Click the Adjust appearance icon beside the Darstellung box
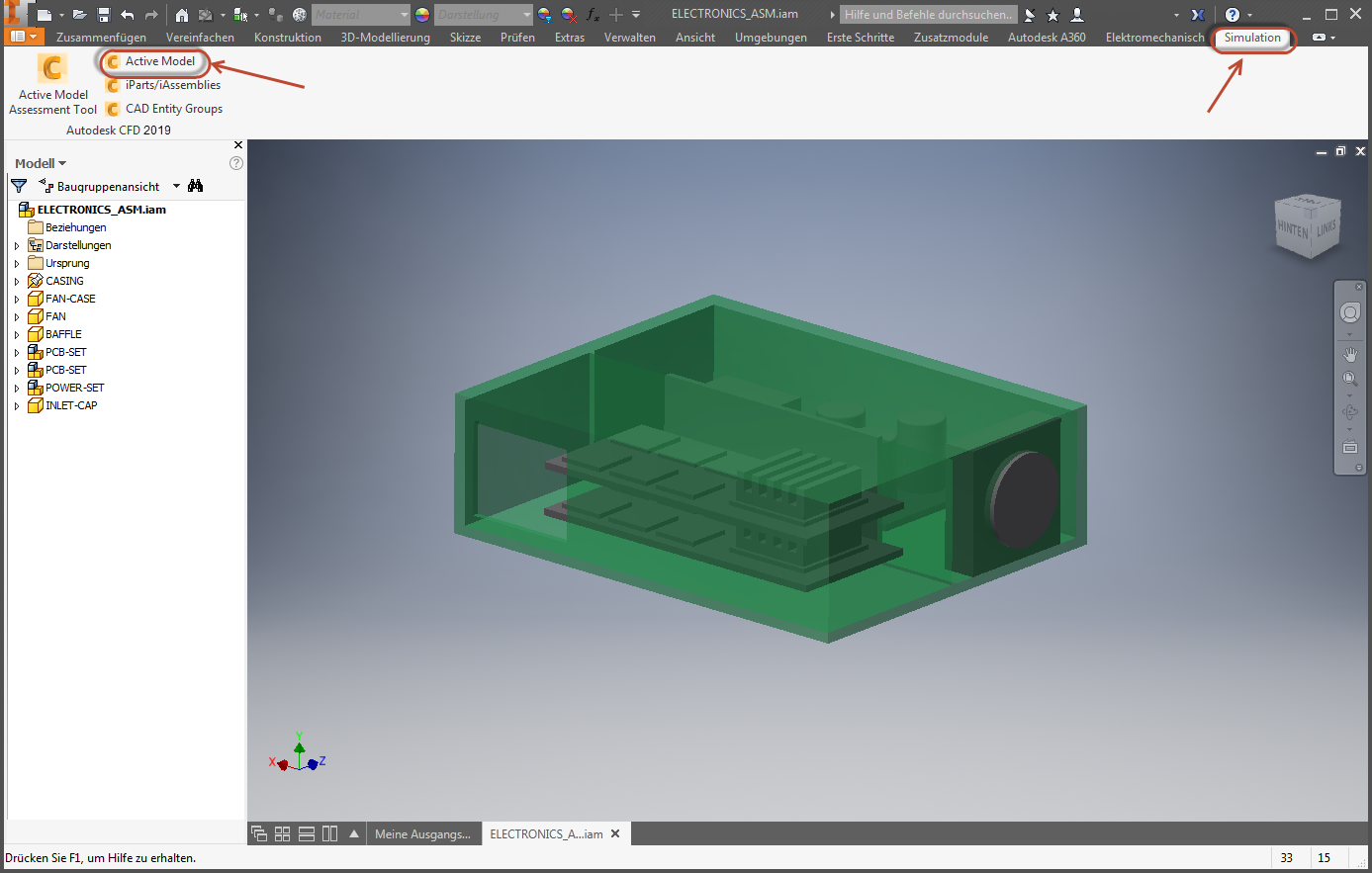 pos(545,15)
